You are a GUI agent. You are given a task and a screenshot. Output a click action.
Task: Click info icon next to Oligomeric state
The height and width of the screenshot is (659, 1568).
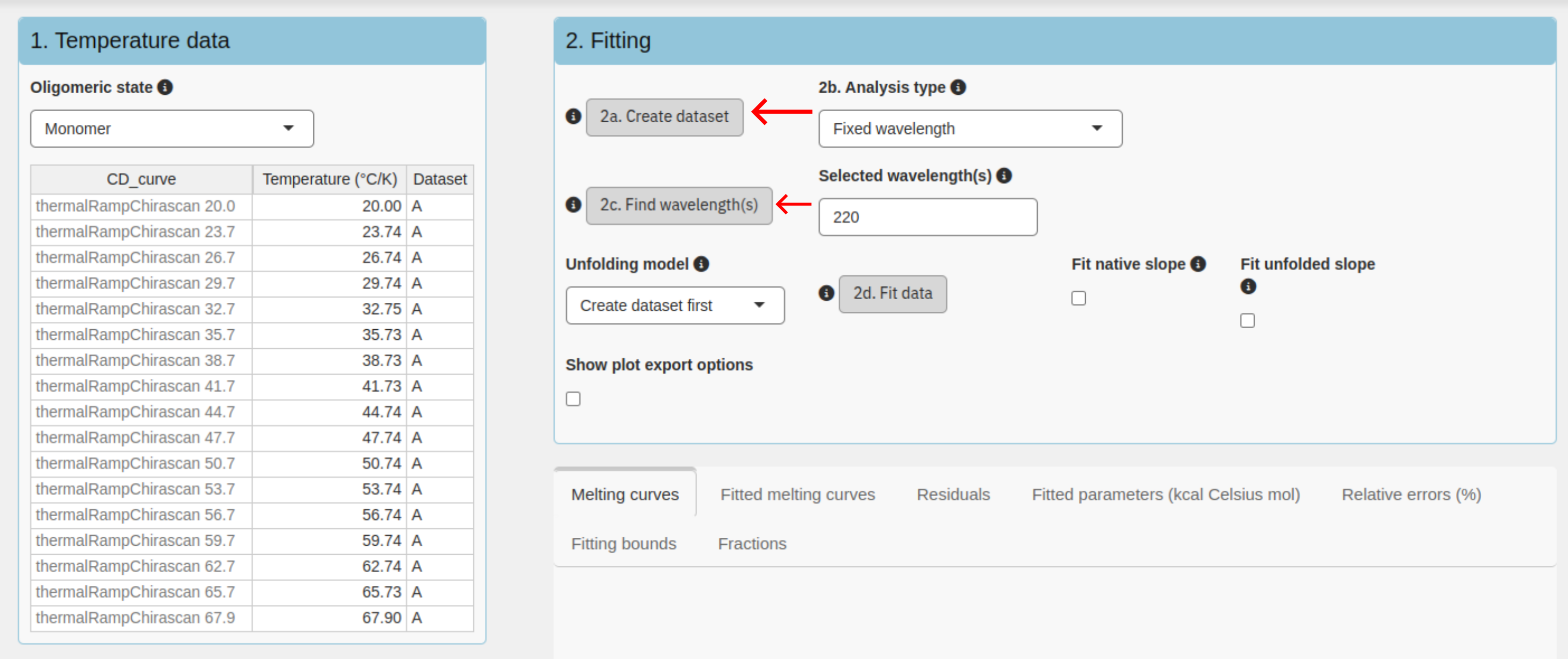pos(165,87)
